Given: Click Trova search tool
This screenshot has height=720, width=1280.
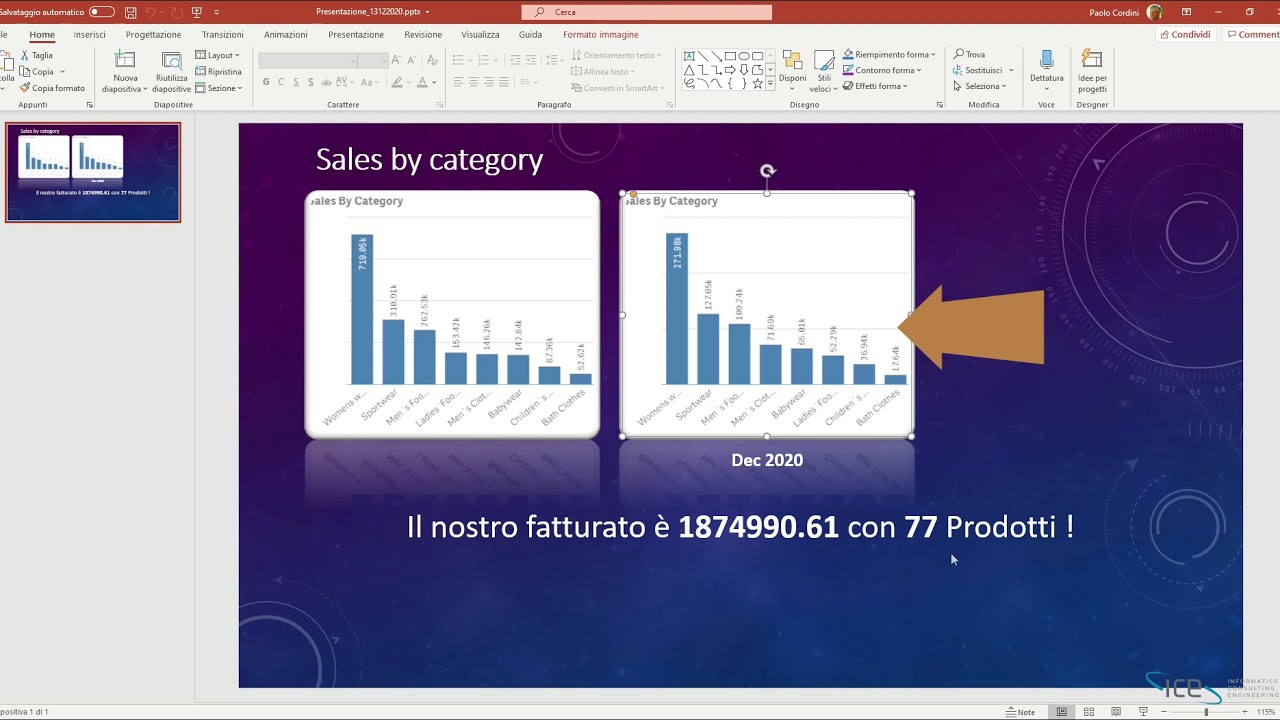Looking at the screenshot, I should (970, 55).
